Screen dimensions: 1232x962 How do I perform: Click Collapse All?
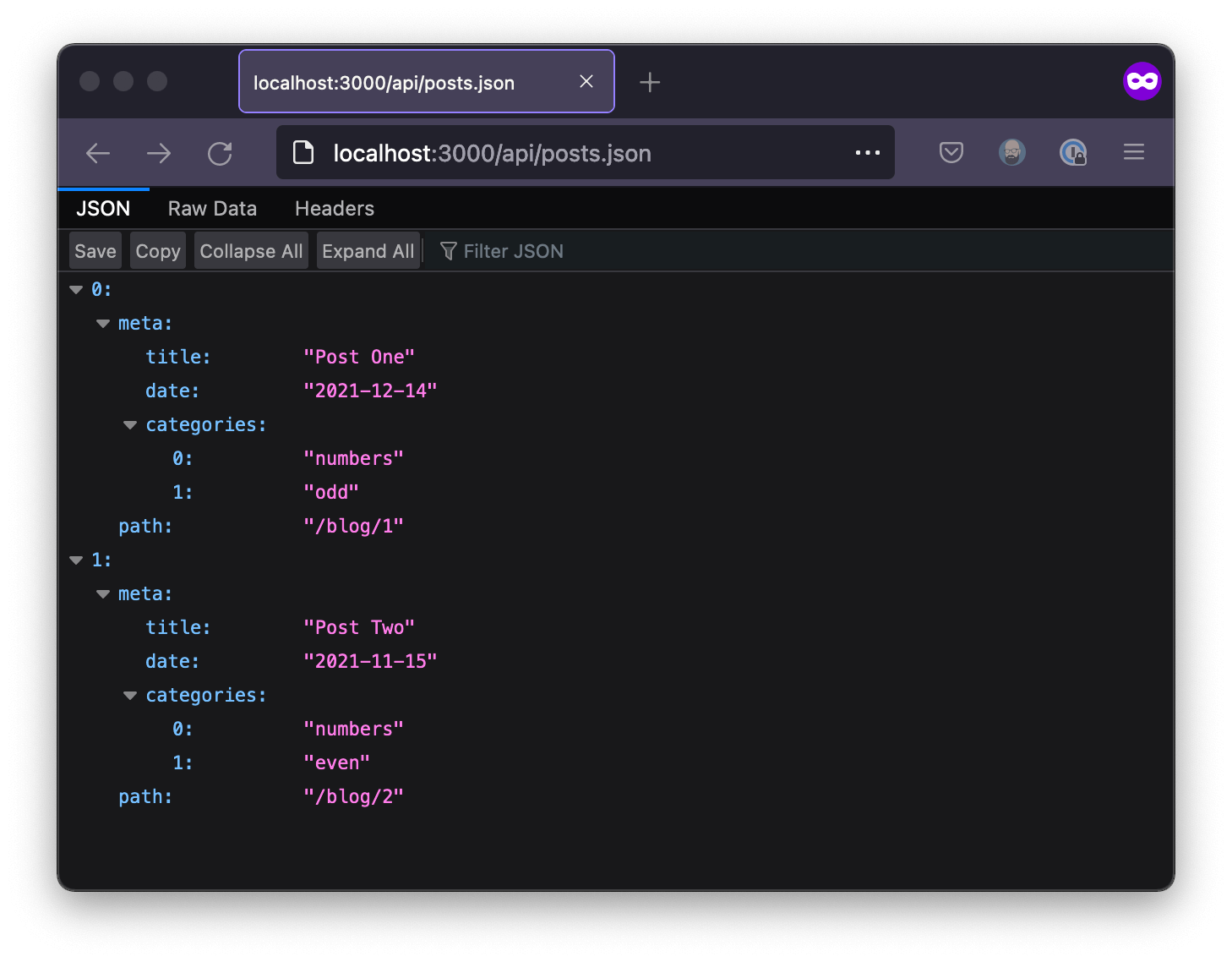pos(251,251)
